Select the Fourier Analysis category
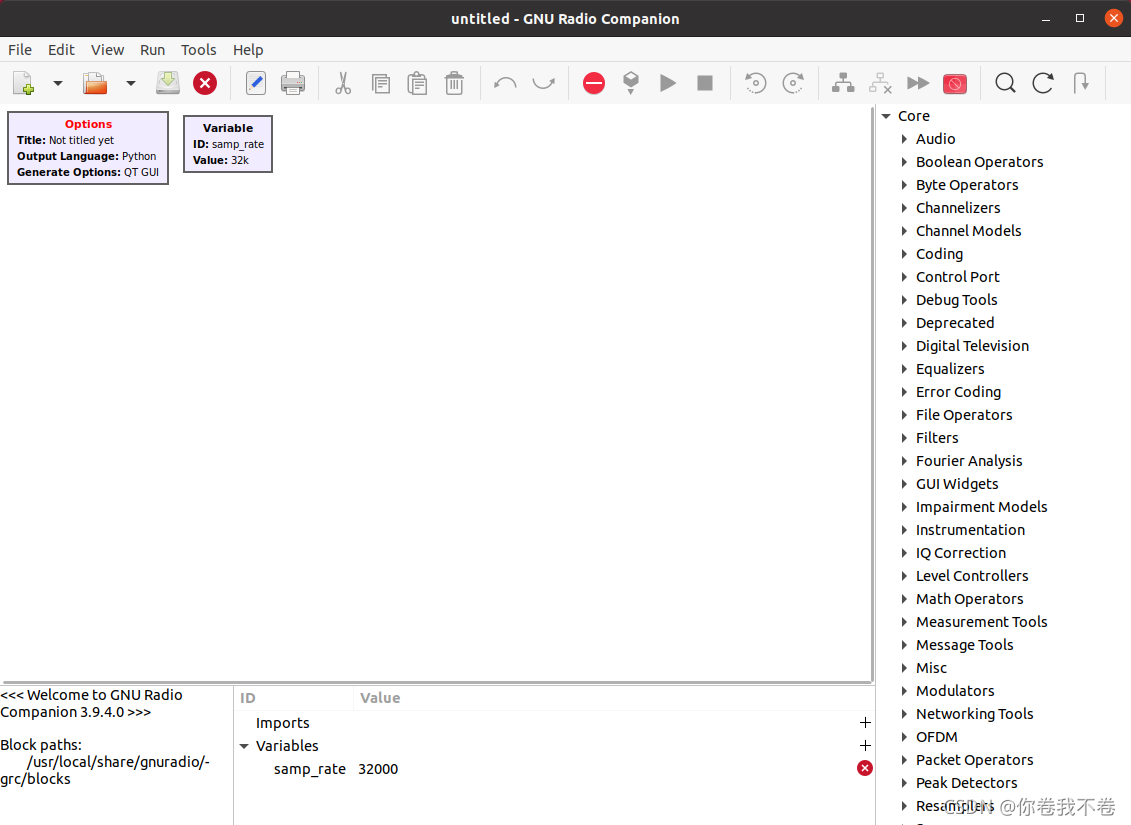The image size is (1131, 825). tap(969, 461)
